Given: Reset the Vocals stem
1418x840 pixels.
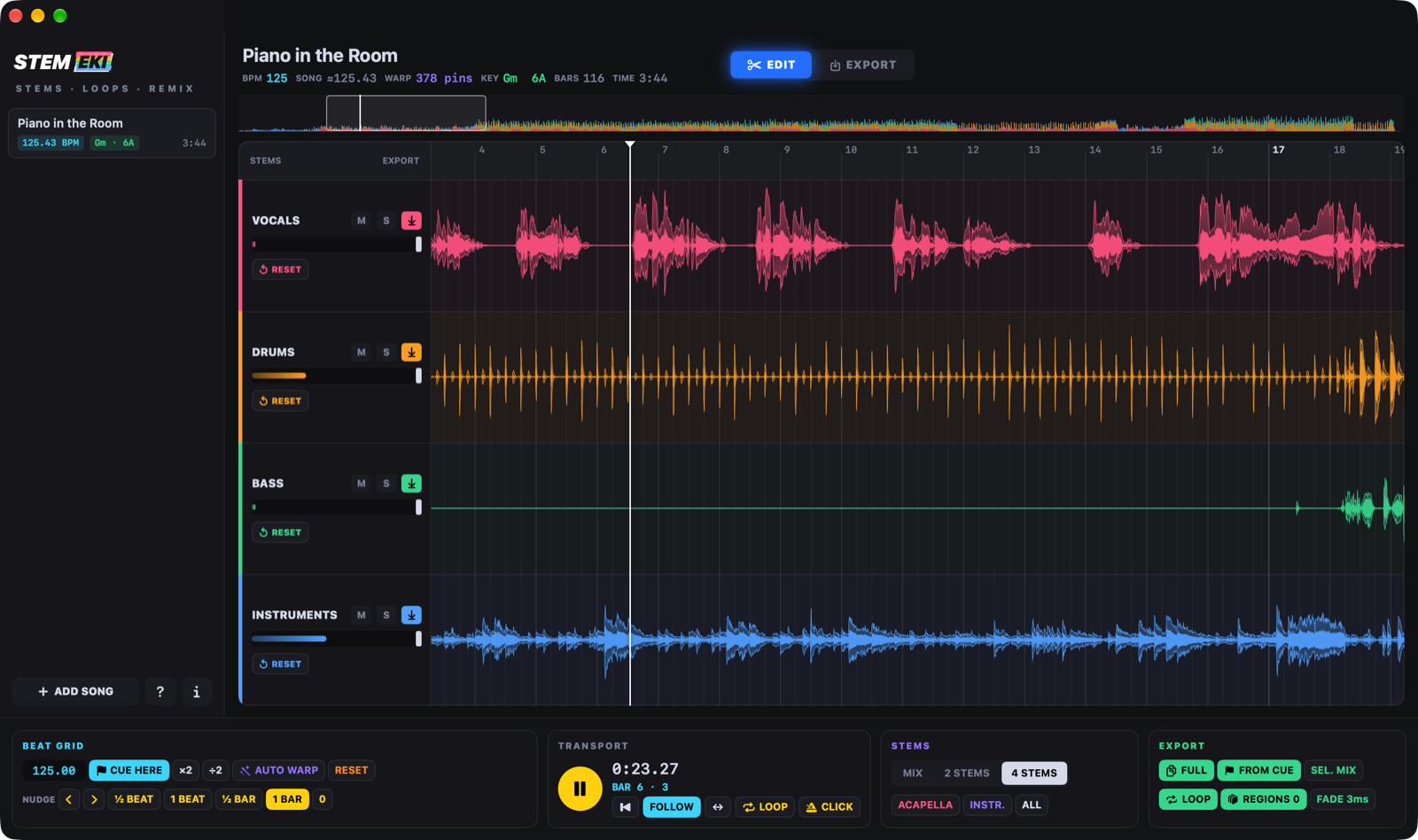Looking at the screenshot, I should tap(280, 269).
